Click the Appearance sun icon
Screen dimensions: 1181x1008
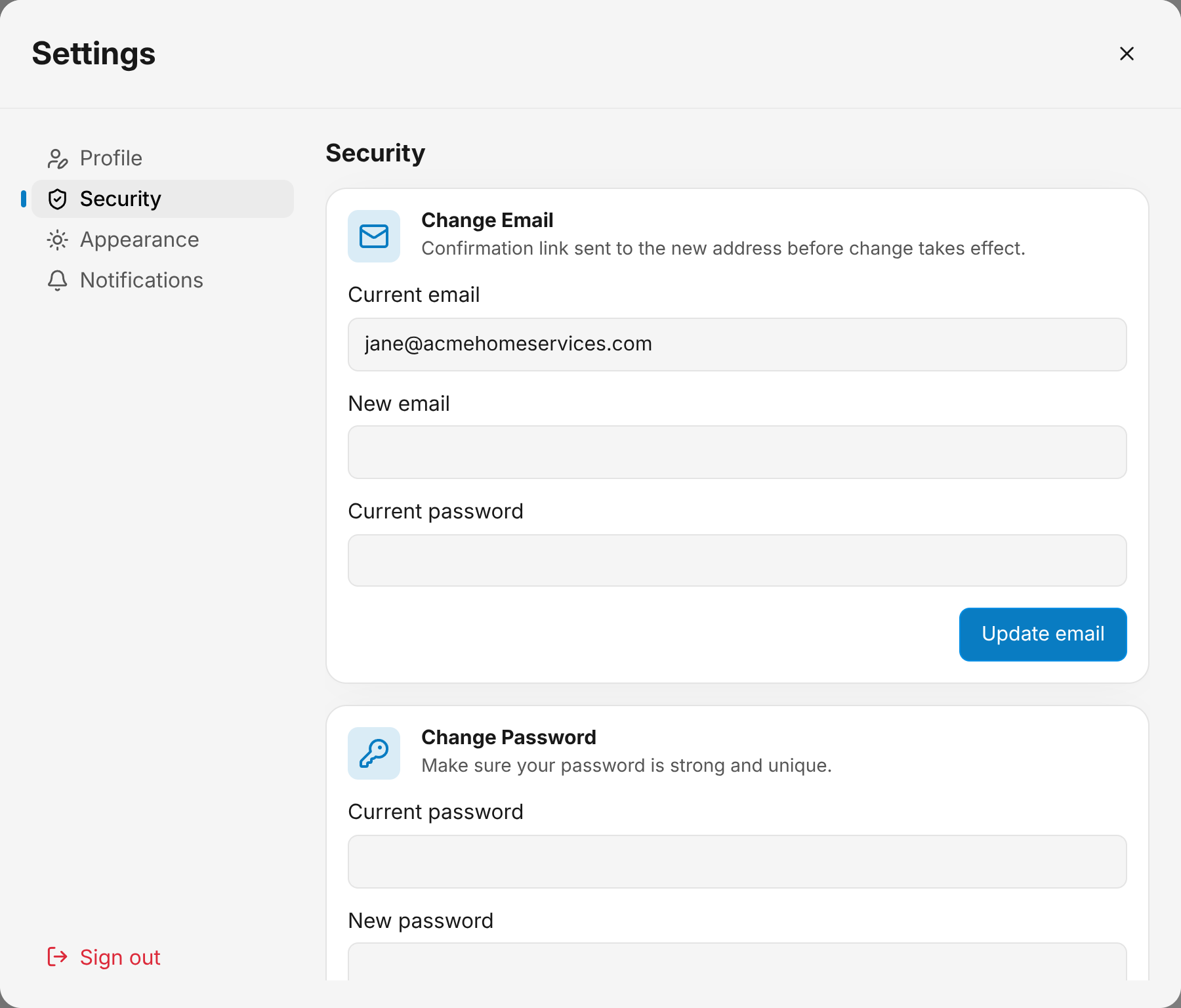pyautogui.click(x=57, y=240)
